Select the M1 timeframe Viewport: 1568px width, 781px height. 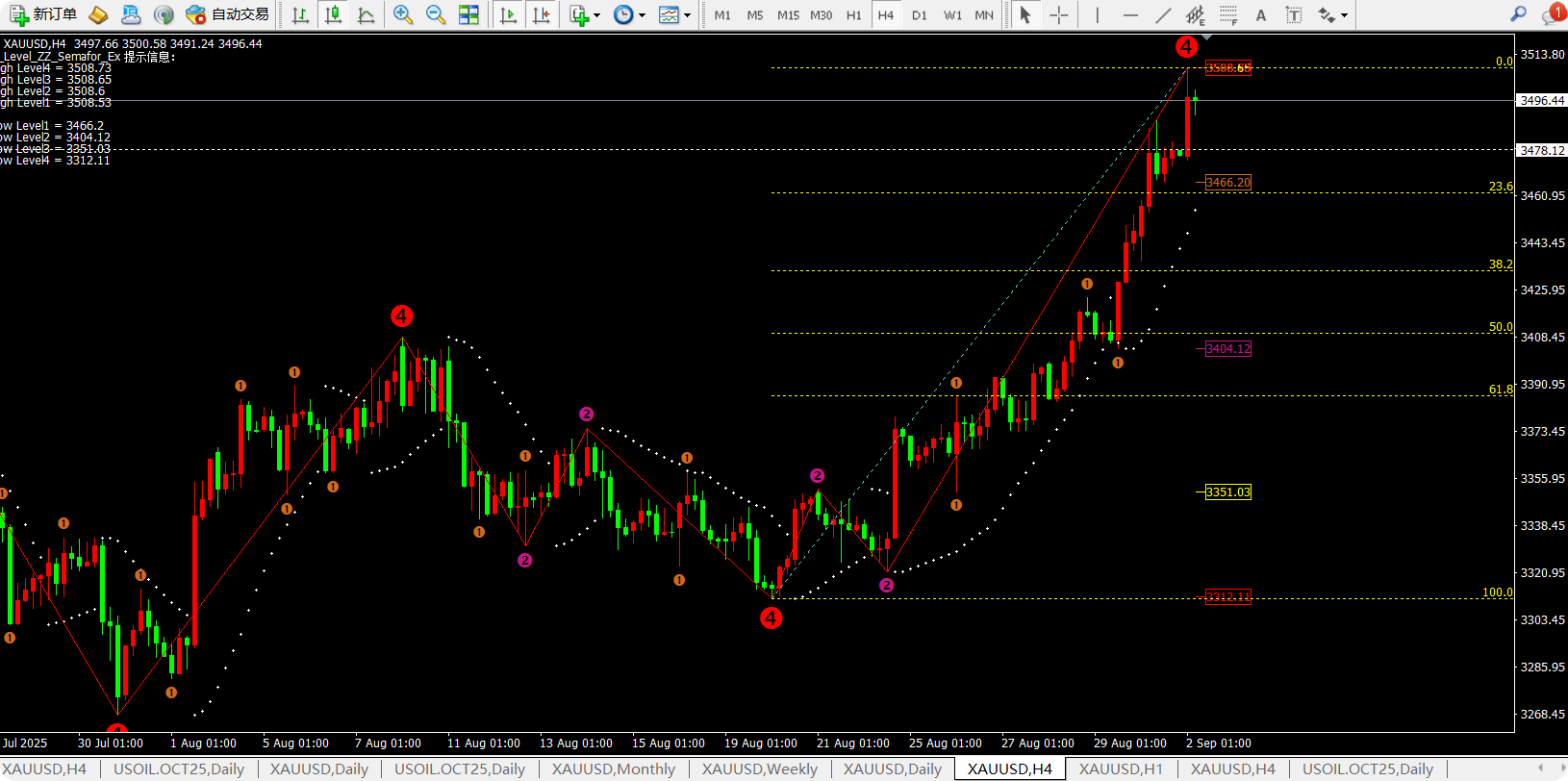coord(722,15)
